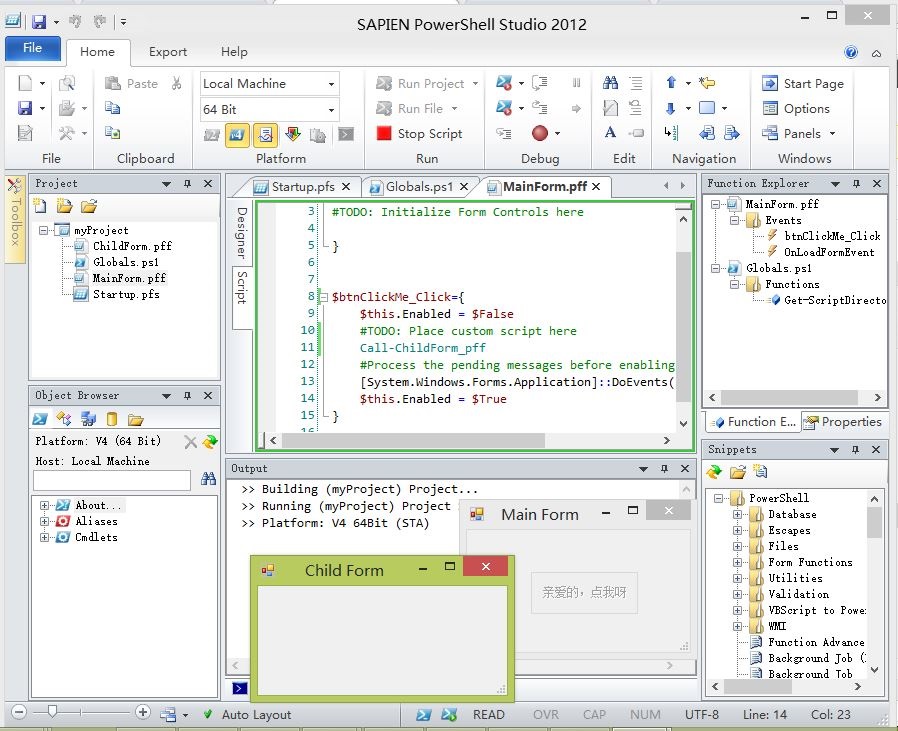This screenshot has width=898, height=731.
Task: Click the Help question mark icon
Action: coord(851,53)
